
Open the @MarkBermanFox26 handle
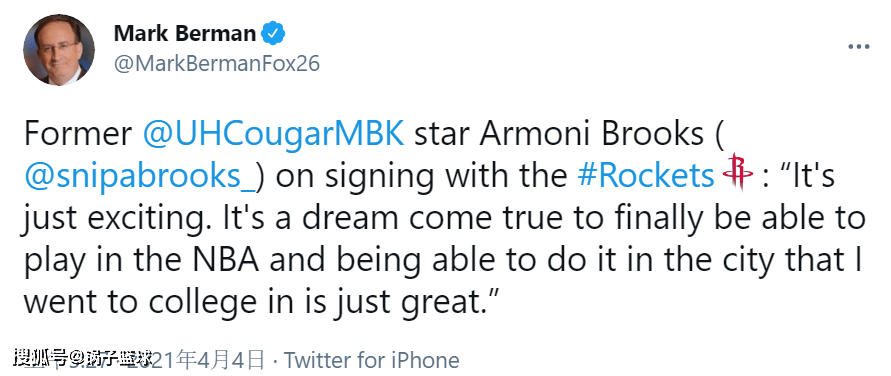coord(216,64)
